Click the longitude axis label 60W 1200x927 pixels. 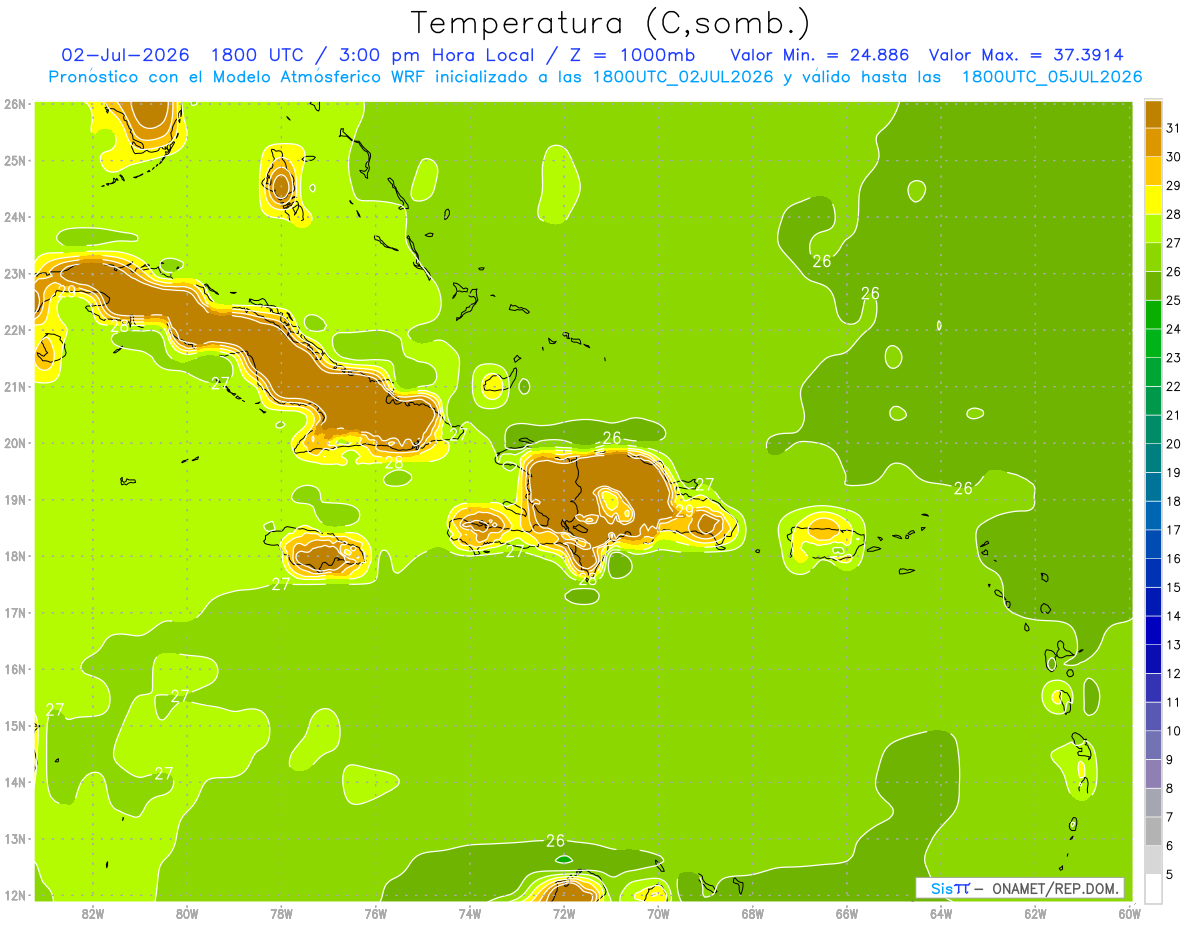pos(1130,912)
